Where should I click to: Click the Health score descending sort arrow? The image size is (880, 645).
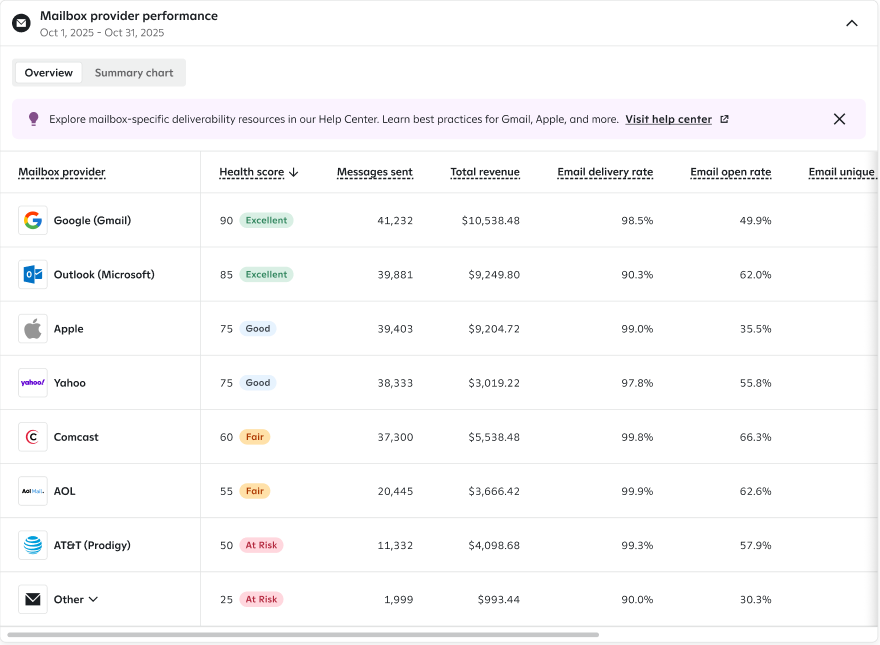tap(294, 172)
